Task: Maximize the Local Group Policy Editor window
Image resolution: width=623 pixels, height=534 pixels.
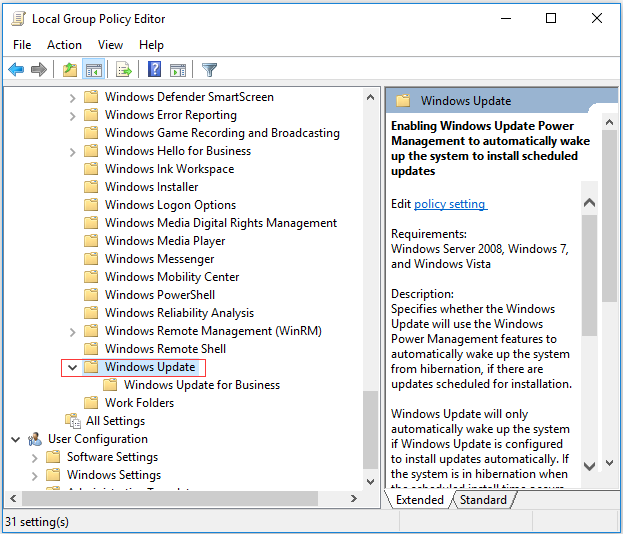Action: pos(551,18)
